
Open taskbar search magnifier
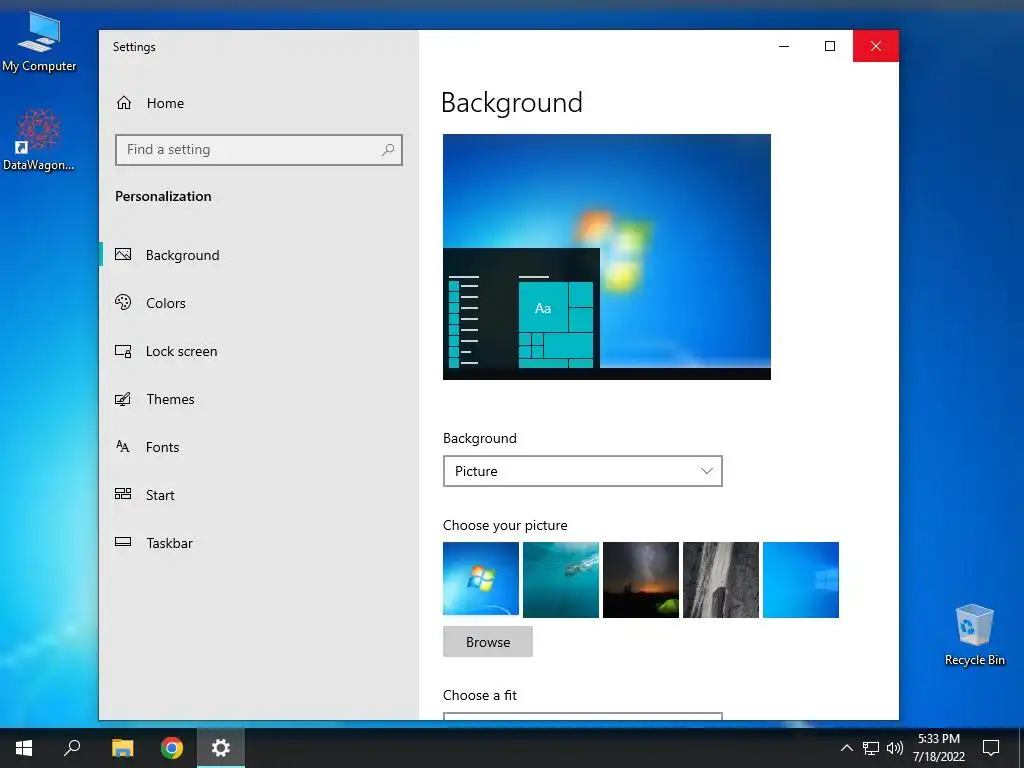coord(72,748)
